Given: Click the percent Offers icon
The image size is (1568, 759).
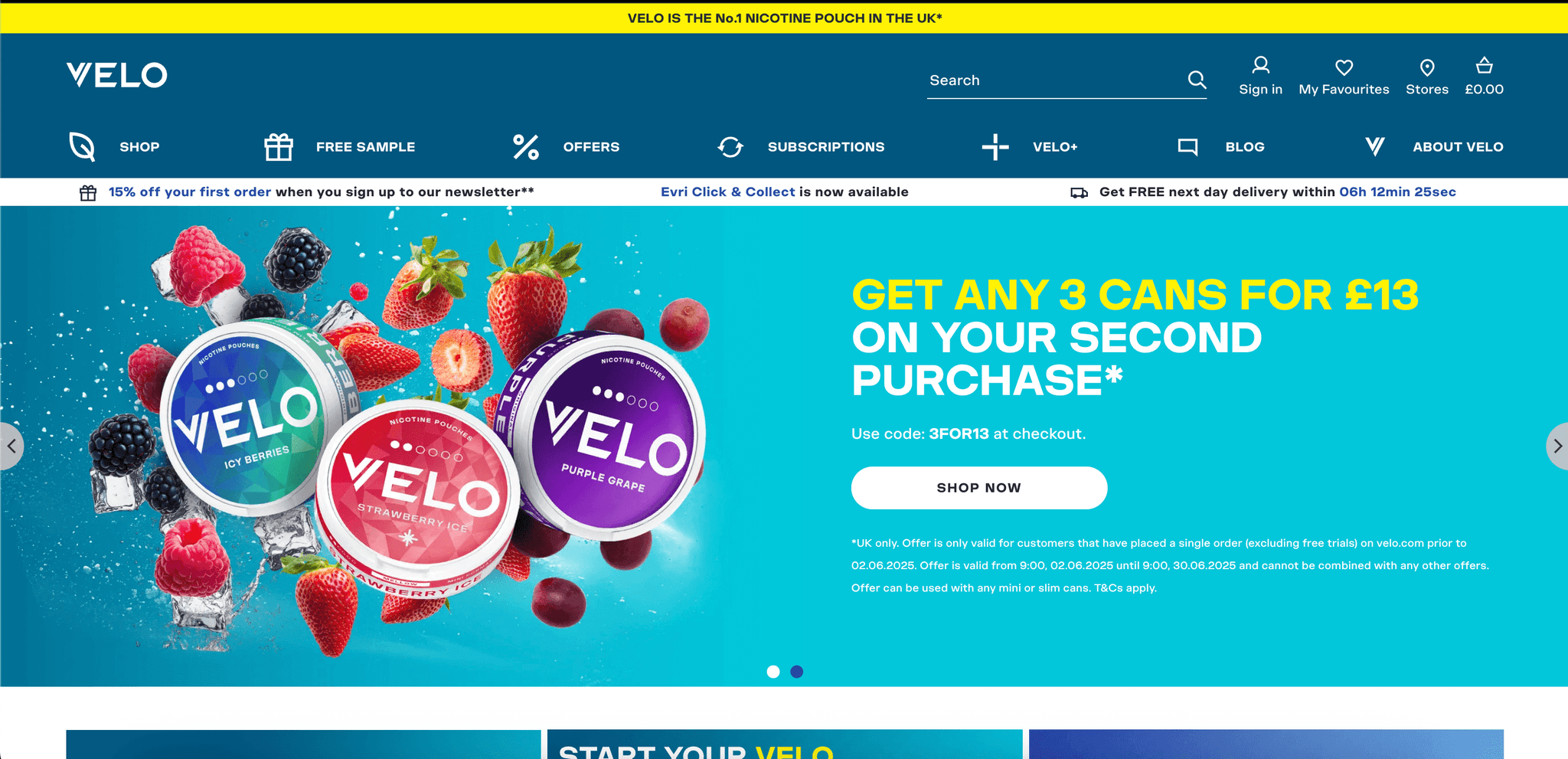Looking at the screenshot, I should (x=526, y=146).
